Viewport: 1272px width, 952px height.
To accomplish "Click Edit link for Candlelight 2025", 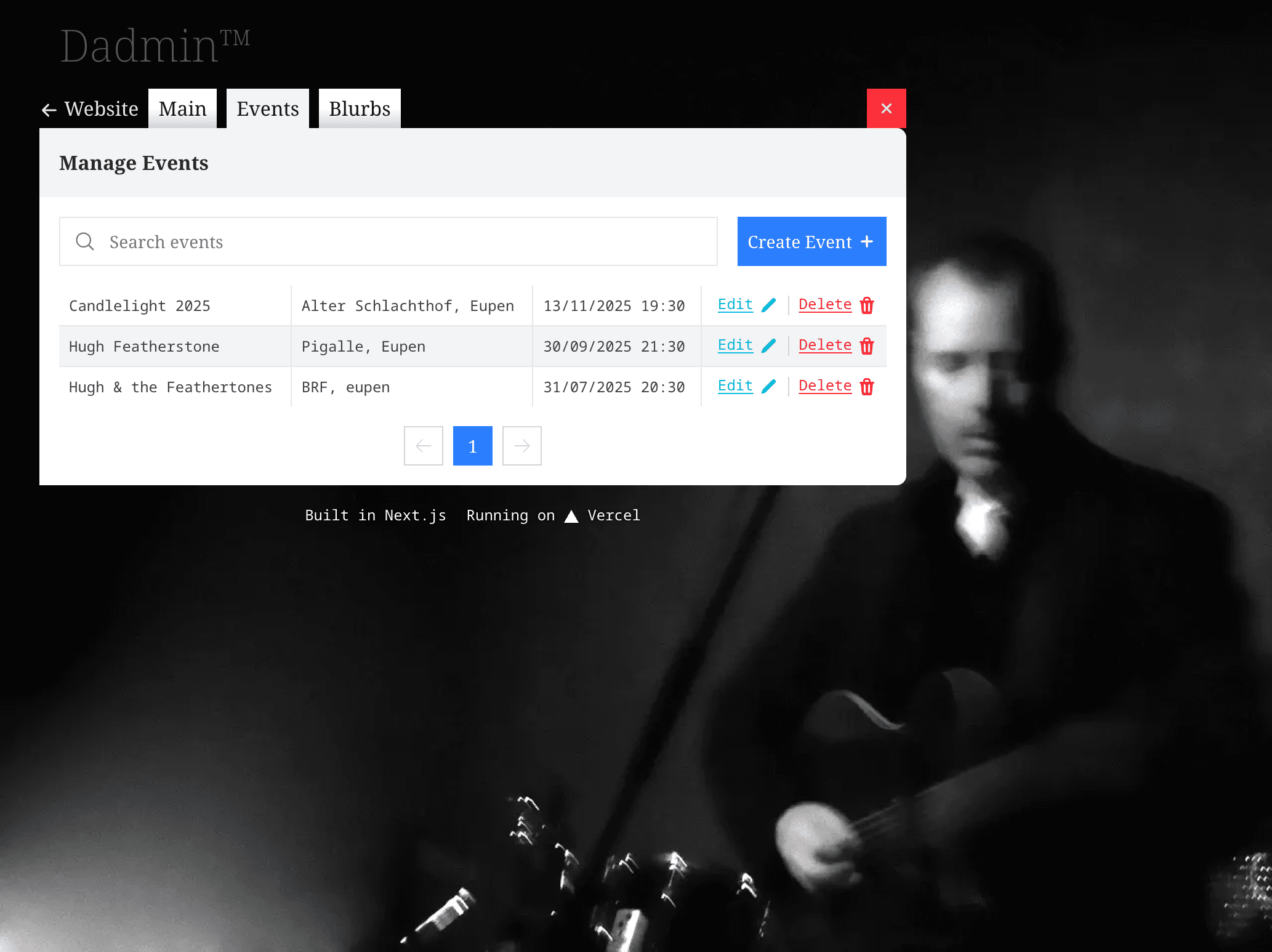I will point(735,305).
